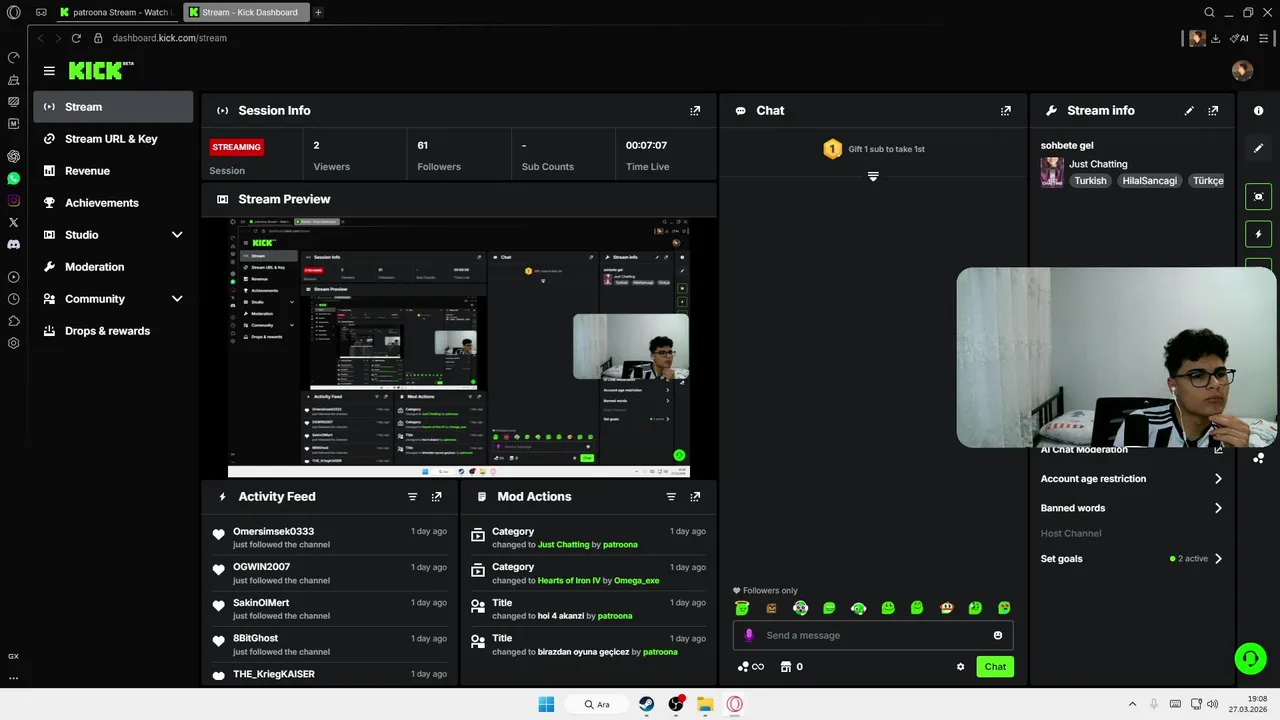
Task: Open AI Chat Moderation external link
Action: (x=1218, y=450)
